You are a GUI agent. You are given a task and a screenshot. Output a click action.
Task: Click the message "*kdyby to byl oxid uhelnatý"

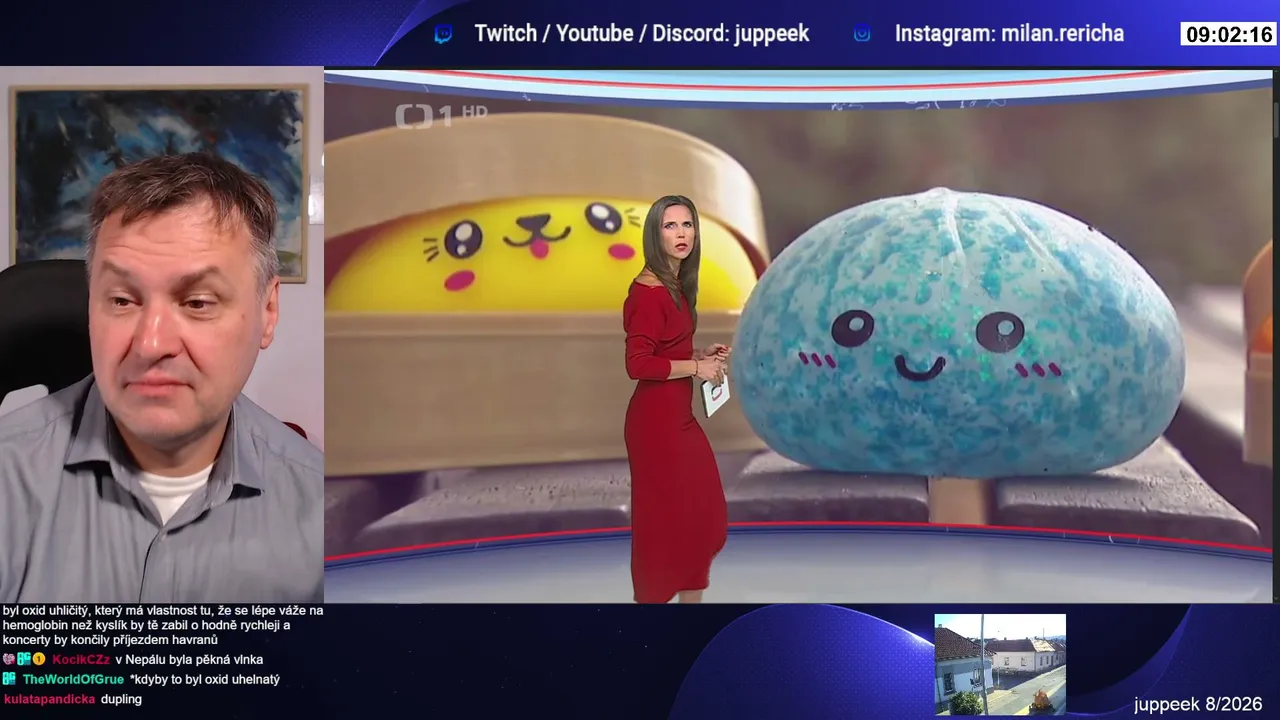click(205, 680)
